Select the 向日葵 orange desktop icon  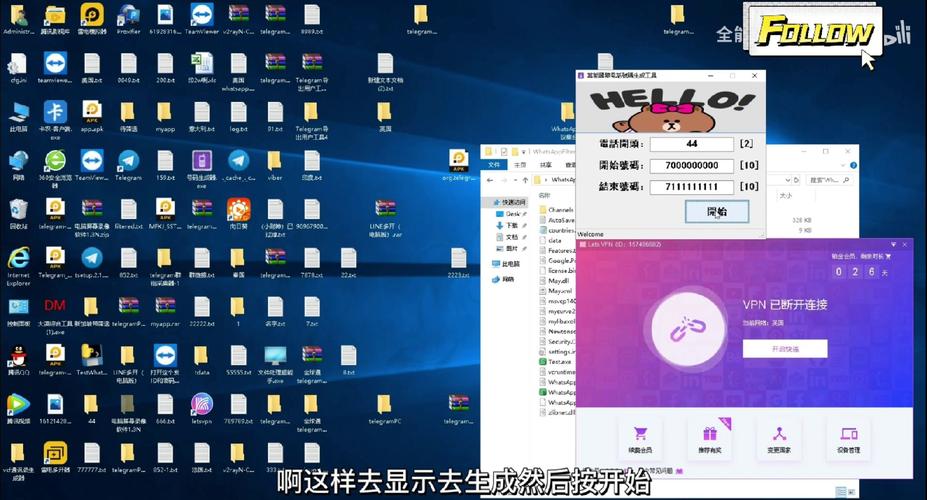239,215
